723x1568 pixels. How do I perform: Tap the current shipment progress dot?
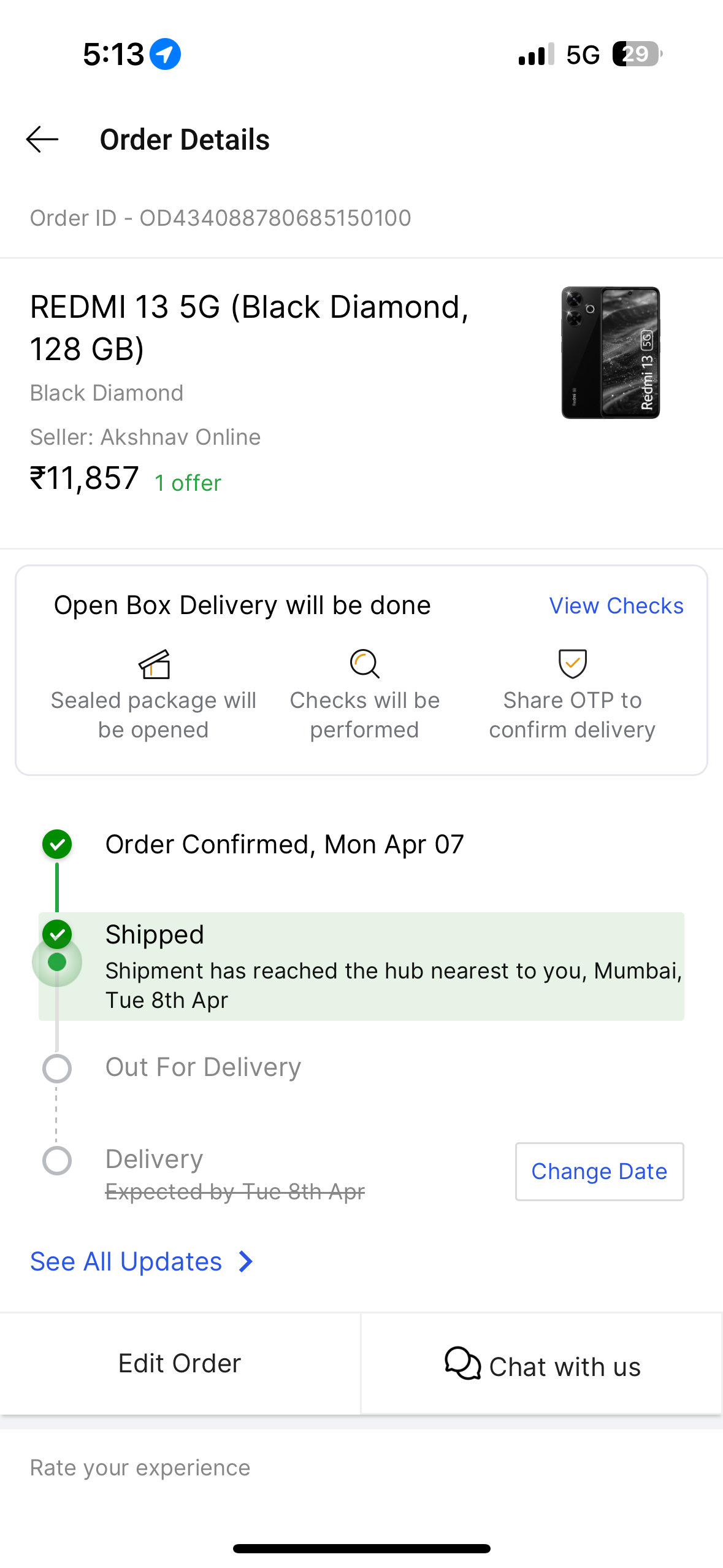tap(57, 962)
